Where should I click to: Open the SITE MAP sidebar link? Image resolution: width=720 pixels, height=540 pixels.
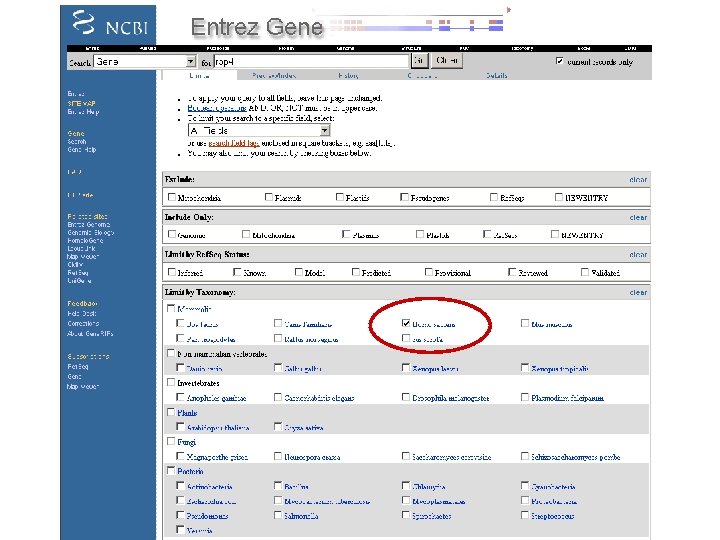click(81, 103)
